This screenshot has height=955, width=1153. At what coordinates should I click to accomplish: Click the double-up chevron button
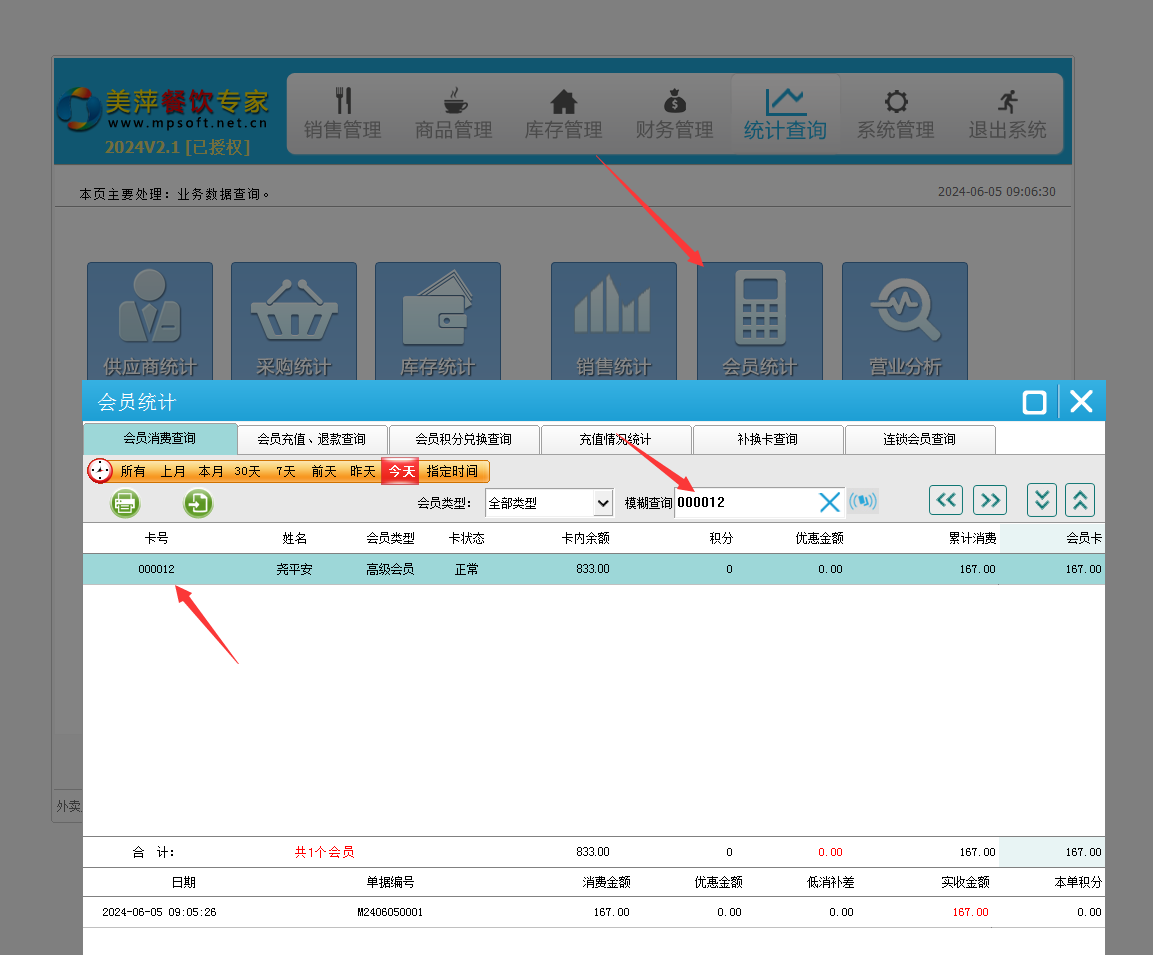(x=1080, y=500)
